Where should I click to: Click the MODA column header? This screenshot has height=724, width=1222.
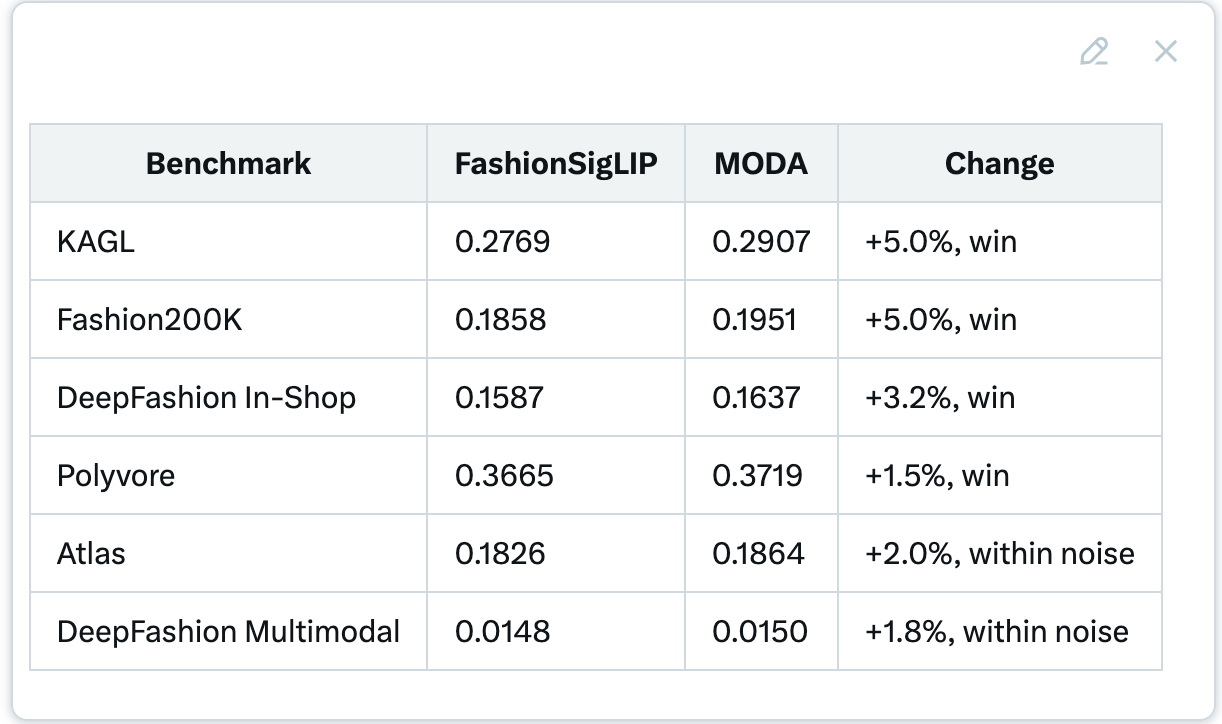click(761, 163)
